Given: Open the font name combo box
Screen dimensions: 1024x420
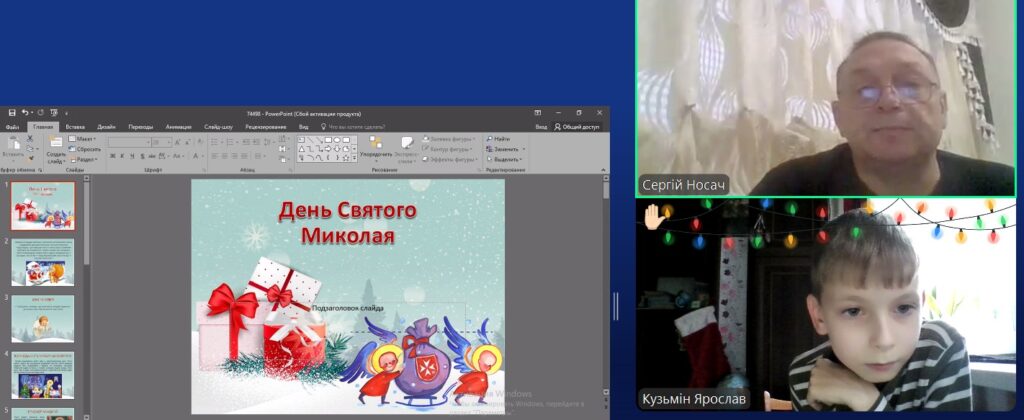Looking at the screenshot, I should (x=129, y=142).
